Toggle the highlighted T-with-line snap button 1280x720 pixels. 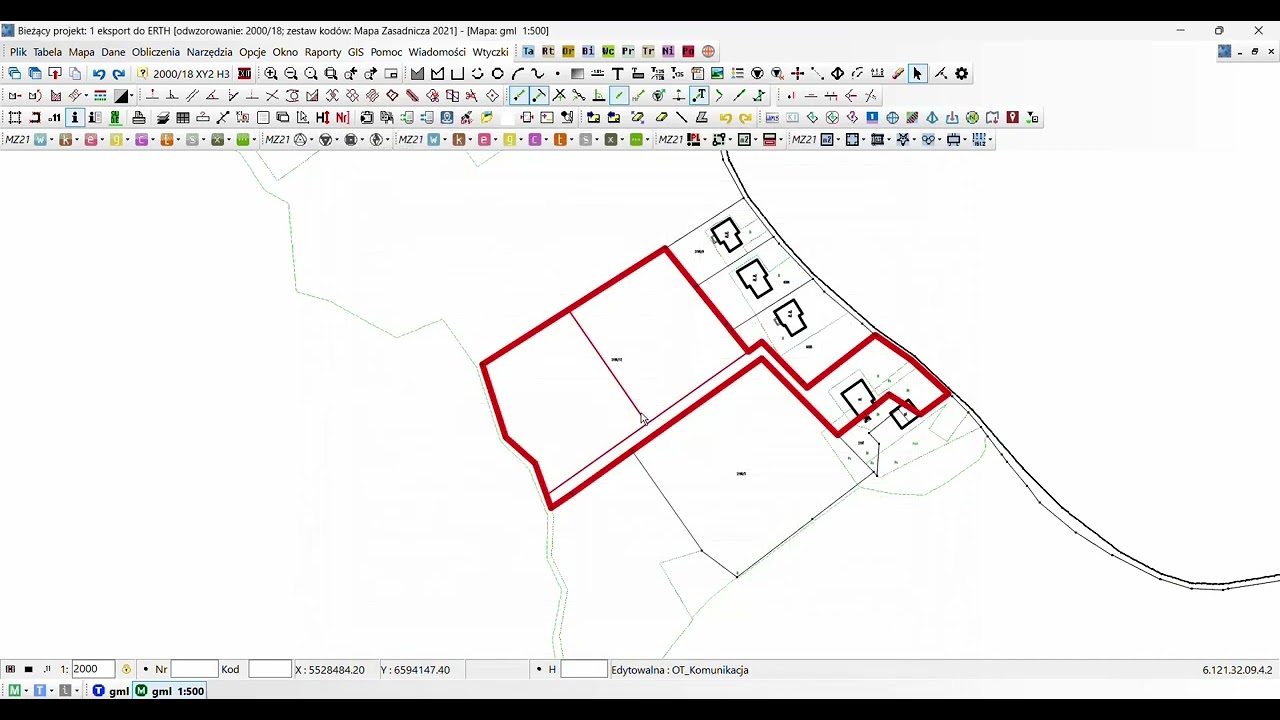[699, 96]
